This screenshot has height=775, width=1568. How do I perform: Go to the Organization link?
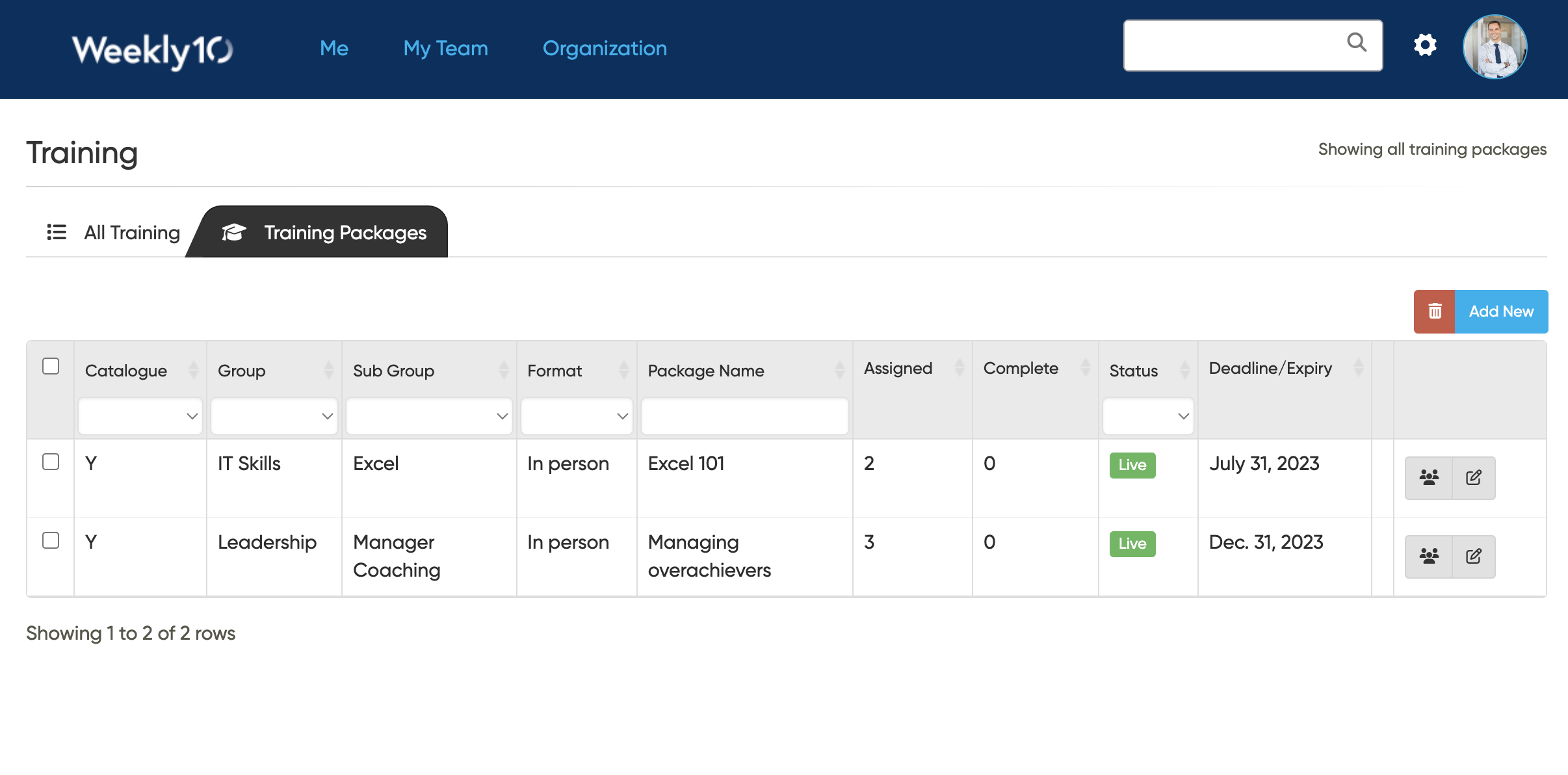coord(605,48)
